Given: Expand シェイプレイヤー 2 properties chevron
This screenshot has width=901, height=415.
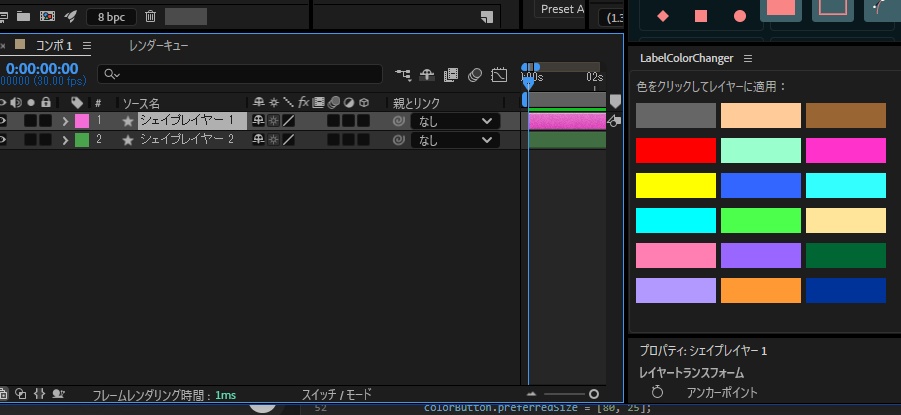Looking at the screenshot, I should click(x=65, y=140).
